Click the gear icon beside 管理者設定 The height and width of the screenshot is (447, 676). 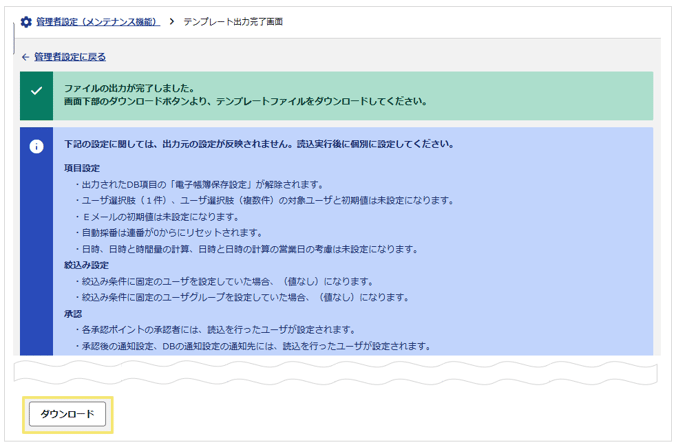26,22
